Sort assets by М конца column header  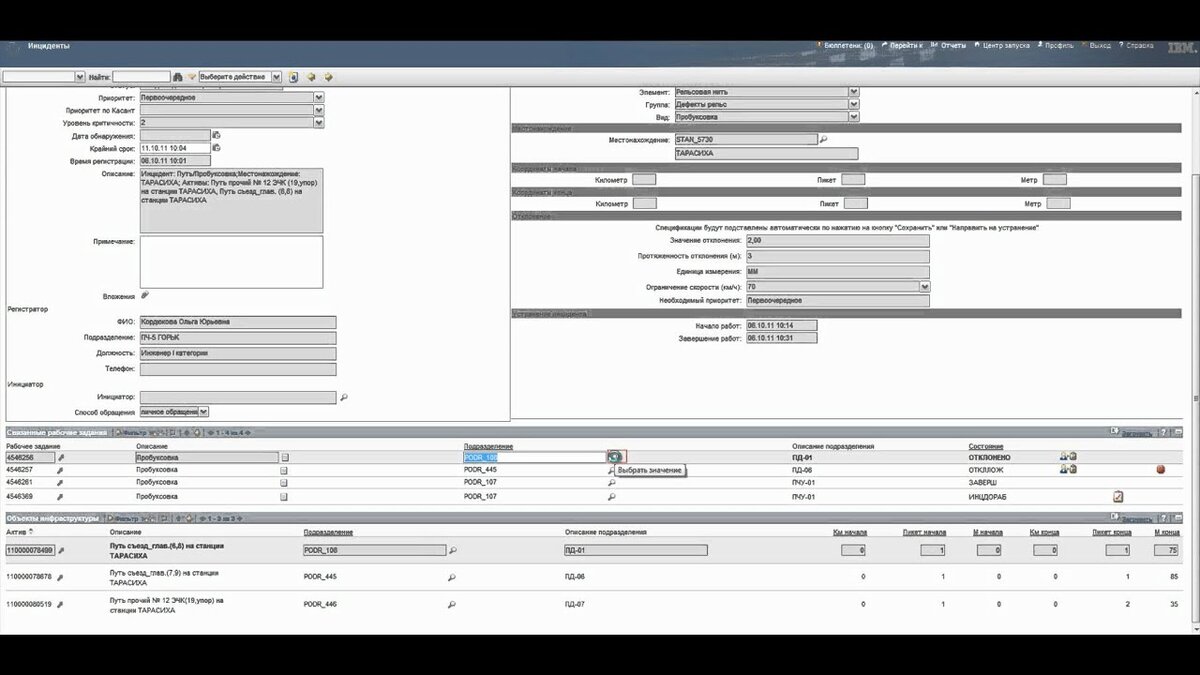pyautogui.click(x=1165, y=533)
